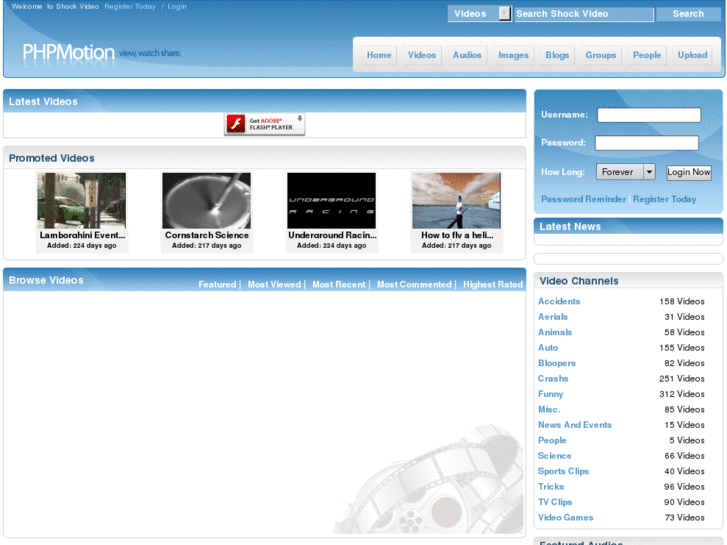This screenshot has height=545, width=727.
Task: Open the People video channel link
Action: 552,440
